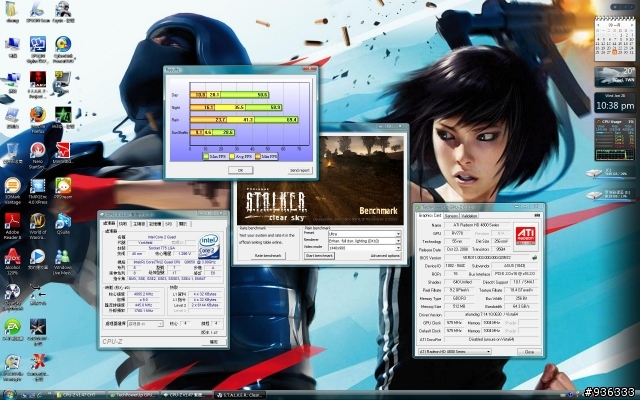Switch to the Sensors tab in GPU-Z
The width and height of the screenshot is (640, 400).
coord(451,216)
